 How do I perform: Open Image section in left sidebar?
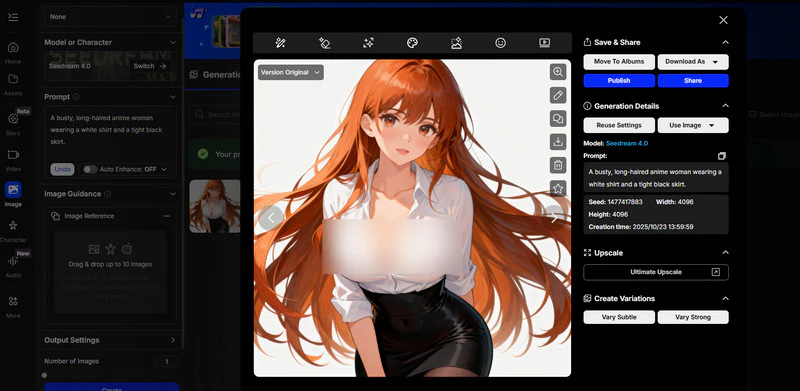(13, 194)
